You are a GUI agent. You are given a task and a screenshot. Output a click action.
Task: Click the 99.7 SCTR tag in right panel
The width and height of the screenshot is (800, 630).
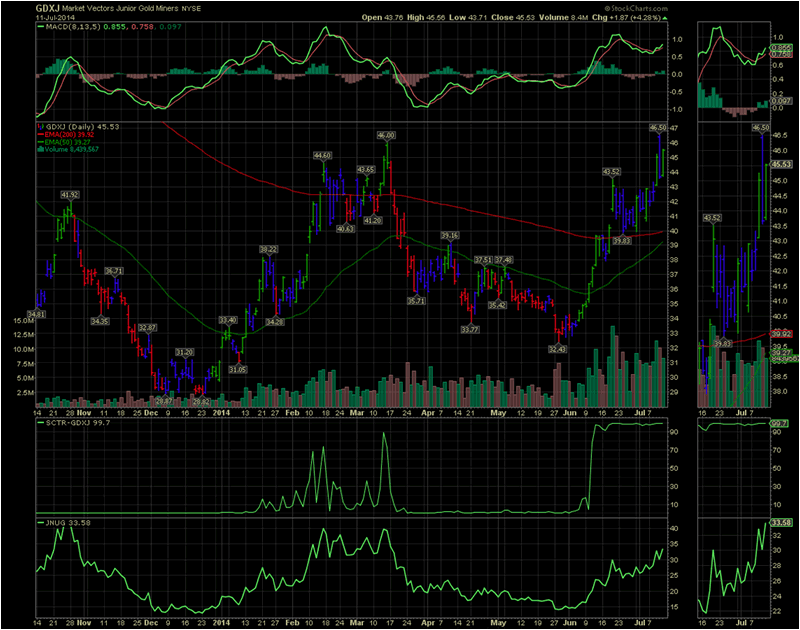(779, 423)
